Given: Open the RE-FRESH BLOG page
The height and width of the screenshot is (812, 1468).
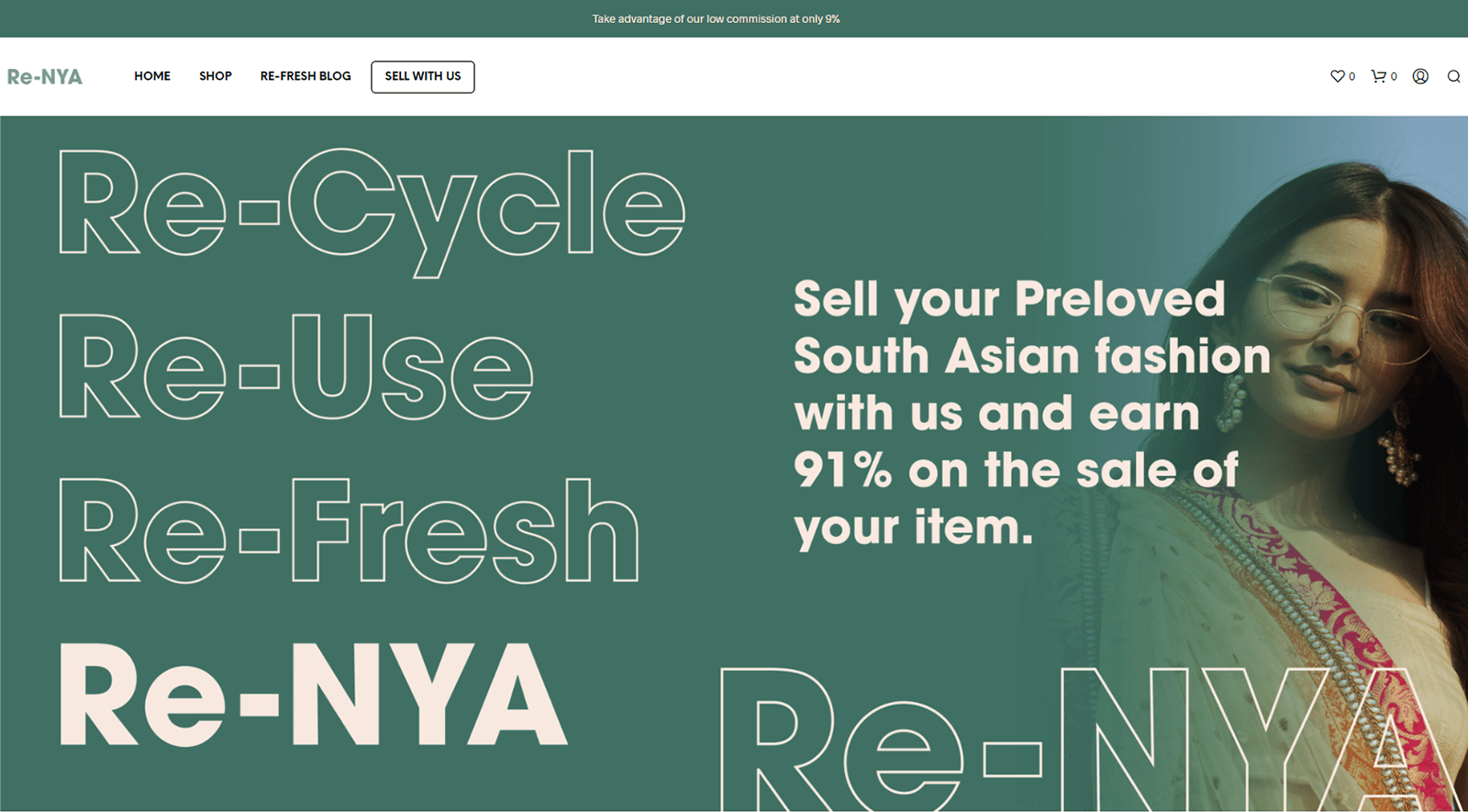Looking at the screenshot, I should click(306, 76).
